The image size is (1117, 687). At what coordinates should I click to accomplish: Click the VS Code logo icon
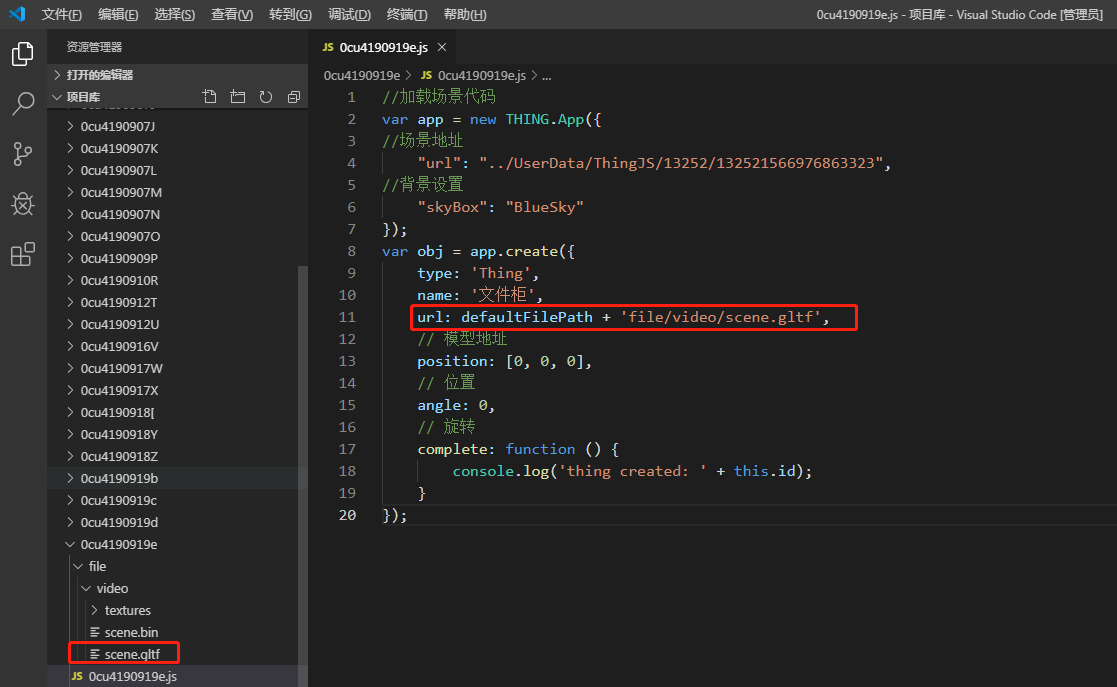(x=17, y=14)
